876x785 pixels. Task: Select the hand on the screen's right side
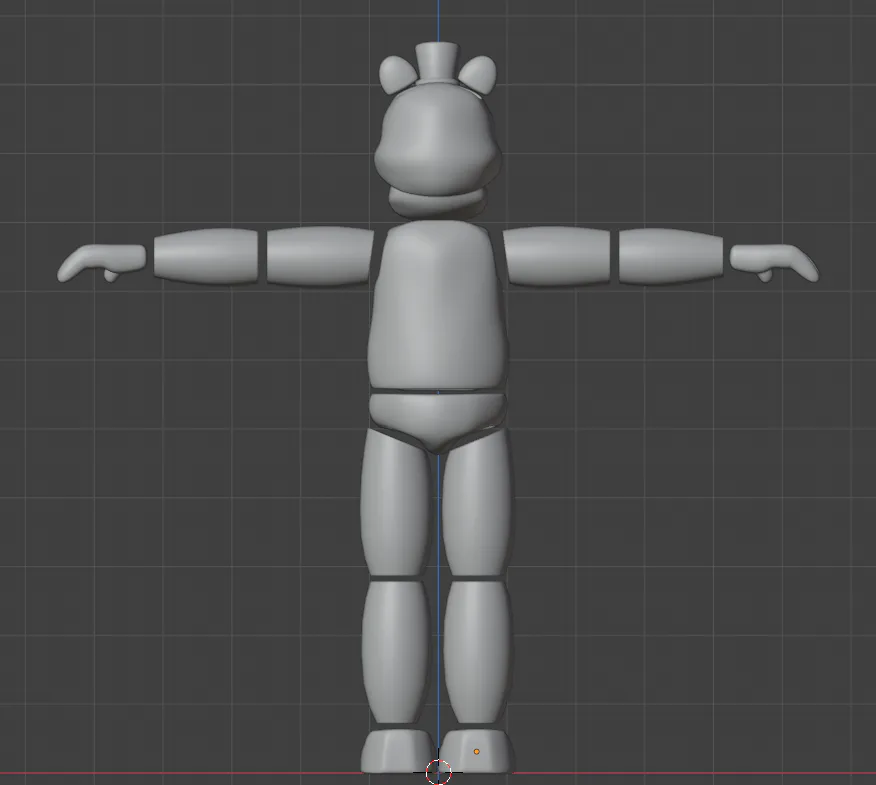(774, 263)
